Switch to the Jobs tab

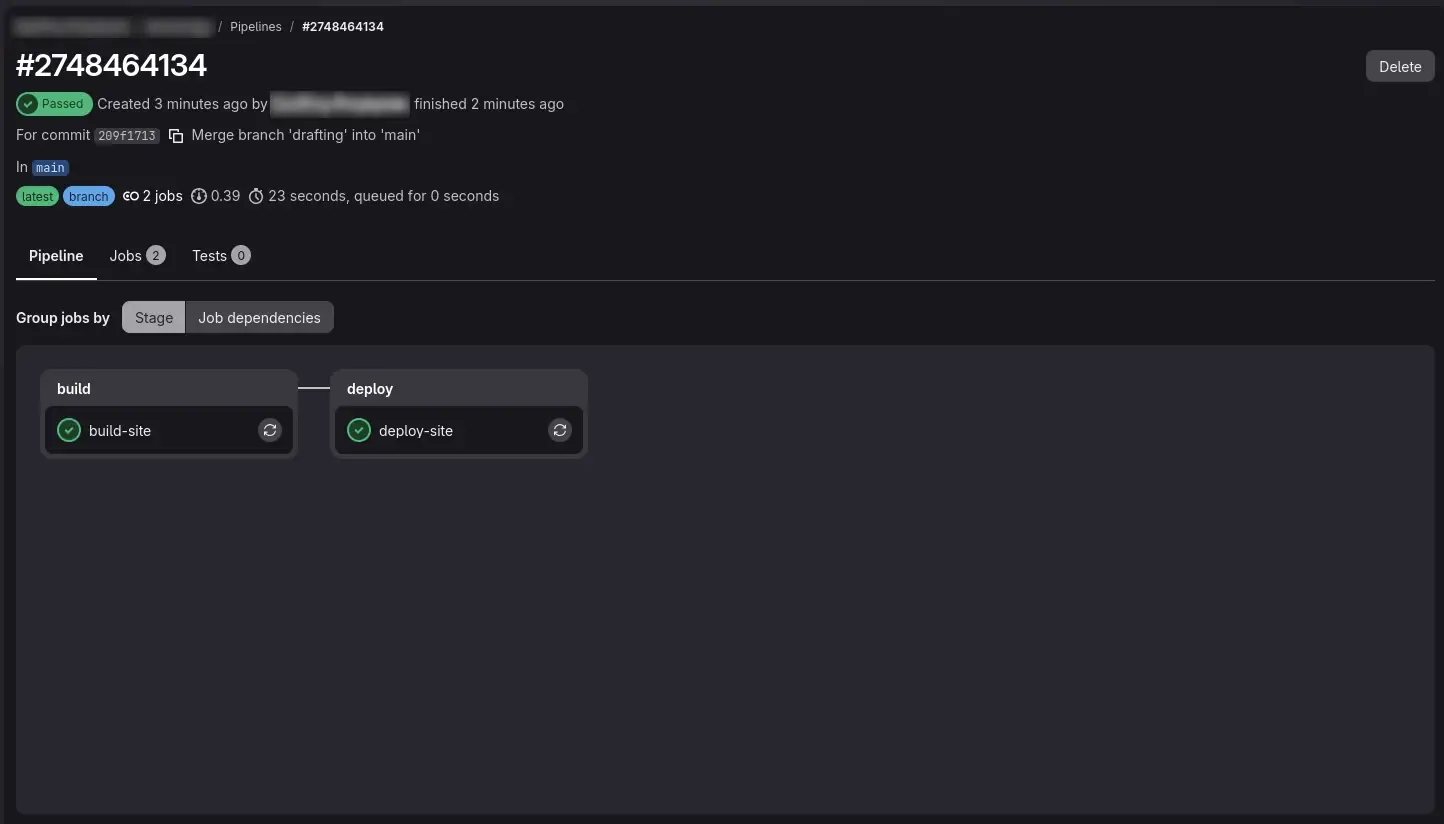click(137, 256)
